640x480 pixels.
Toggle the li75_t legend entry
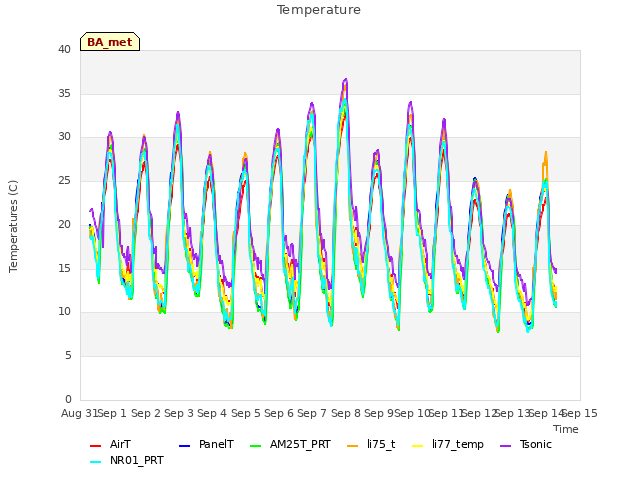(x=371, y=444)
